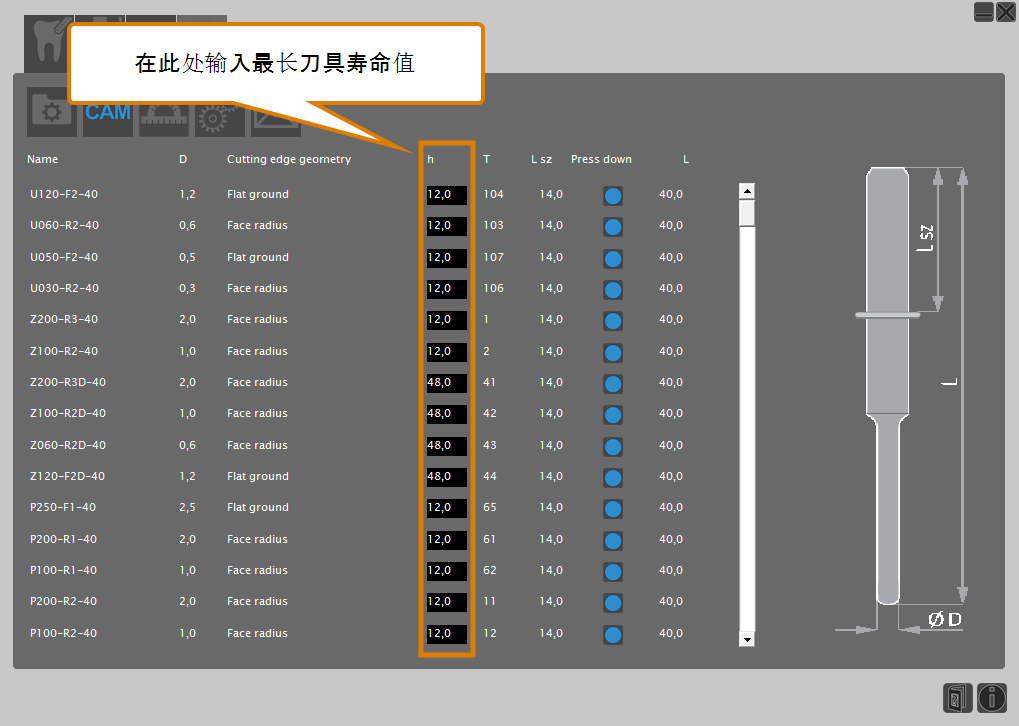Click T value 65 for P250-F1-40
This screenshot has height=726, width=1019.
point(489,508)
